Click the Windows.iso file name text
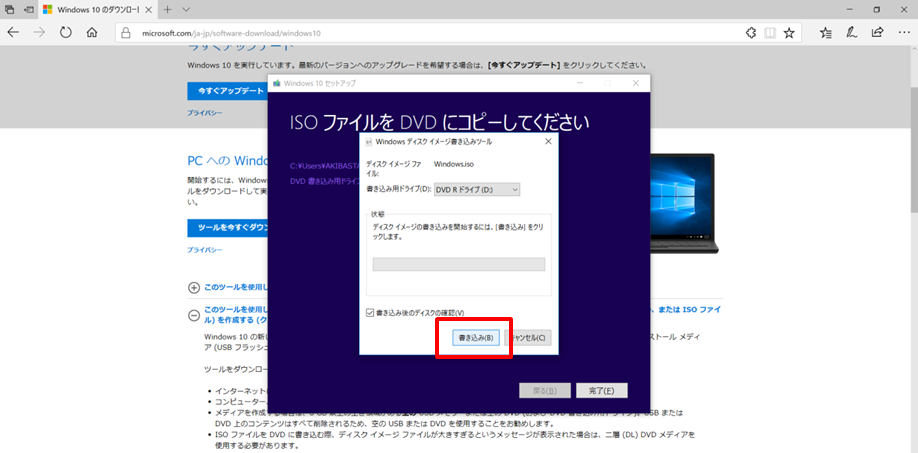This screenshot has height=453, width=918. click(454, 164)
